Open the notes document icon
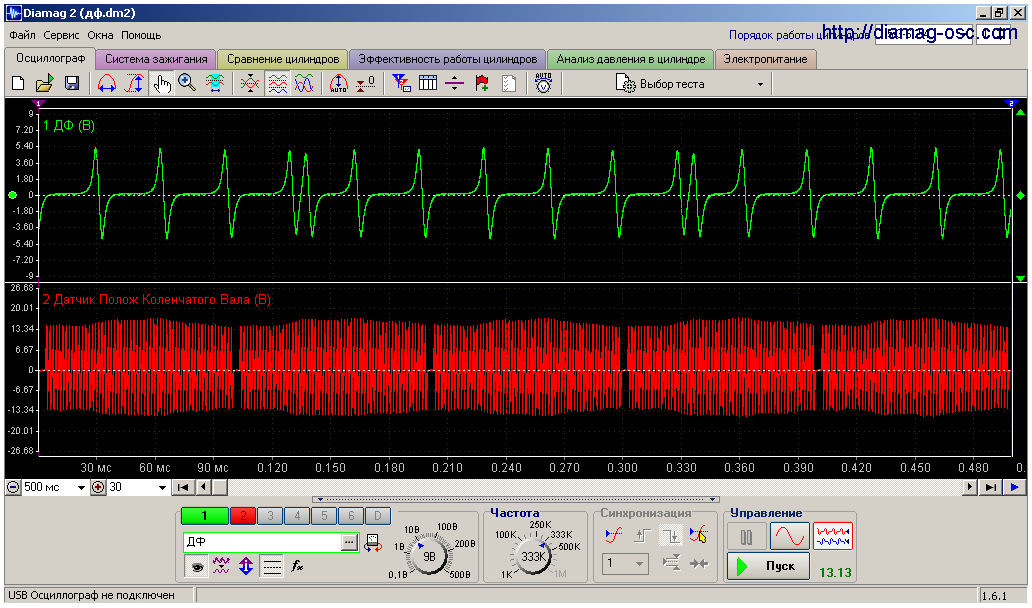Viewport: 1032px width, 608px height. 509,84
